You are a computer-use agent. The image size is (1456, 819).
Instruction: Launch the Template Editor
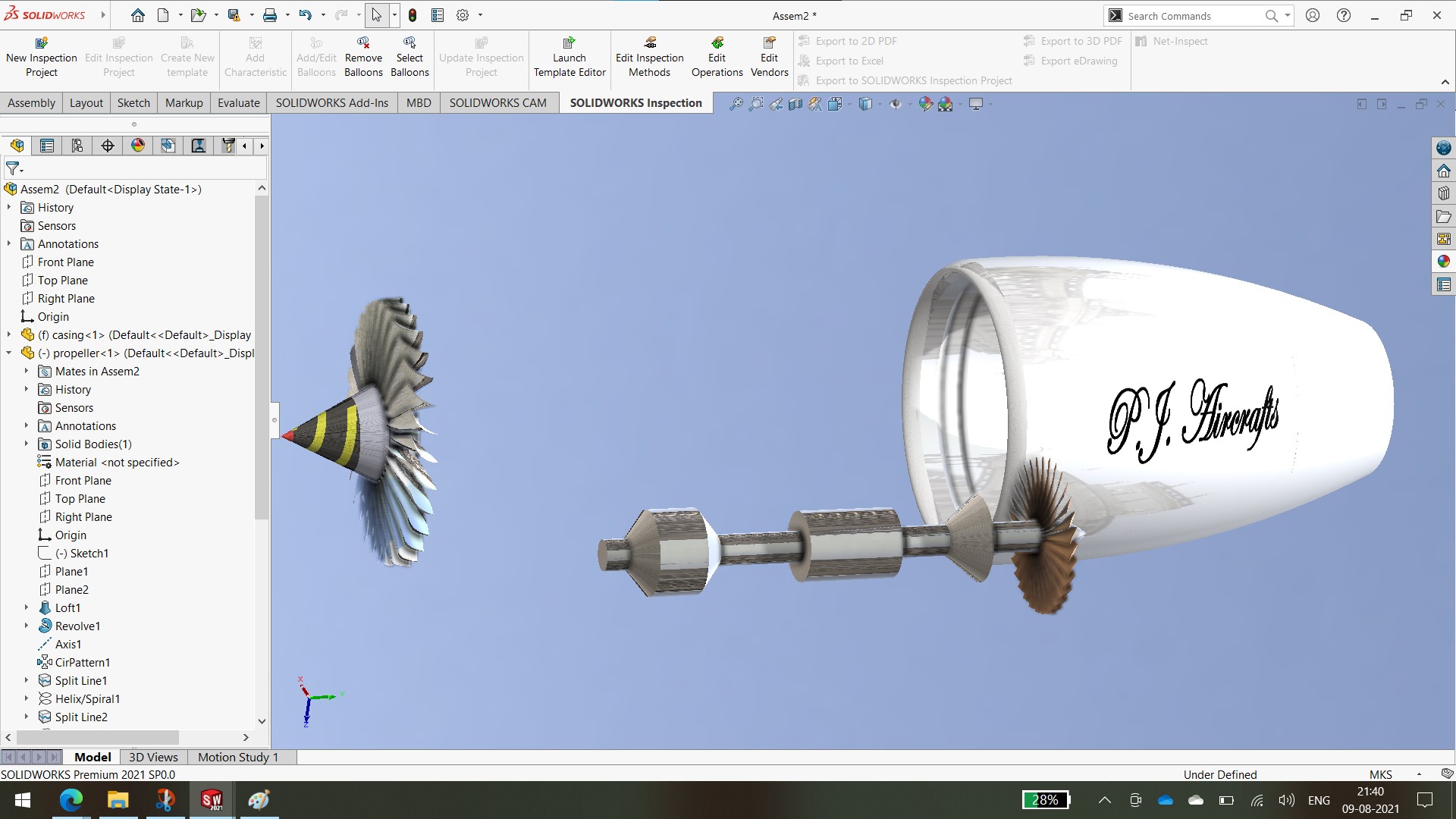tap(570, 57)
